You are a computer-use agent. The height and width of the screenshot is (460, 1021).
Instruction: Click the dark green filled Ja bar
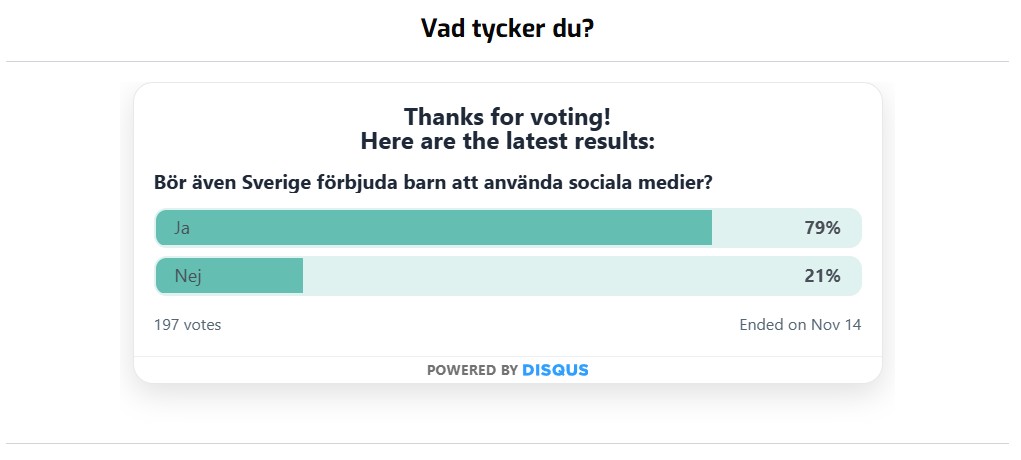(x=450, y=228)
